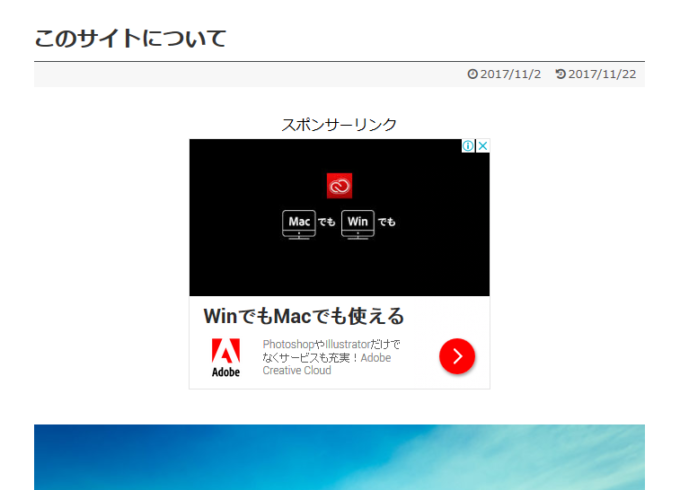Click the updated date 2017/11/22
680x490 pixels.
pos(602,74)
